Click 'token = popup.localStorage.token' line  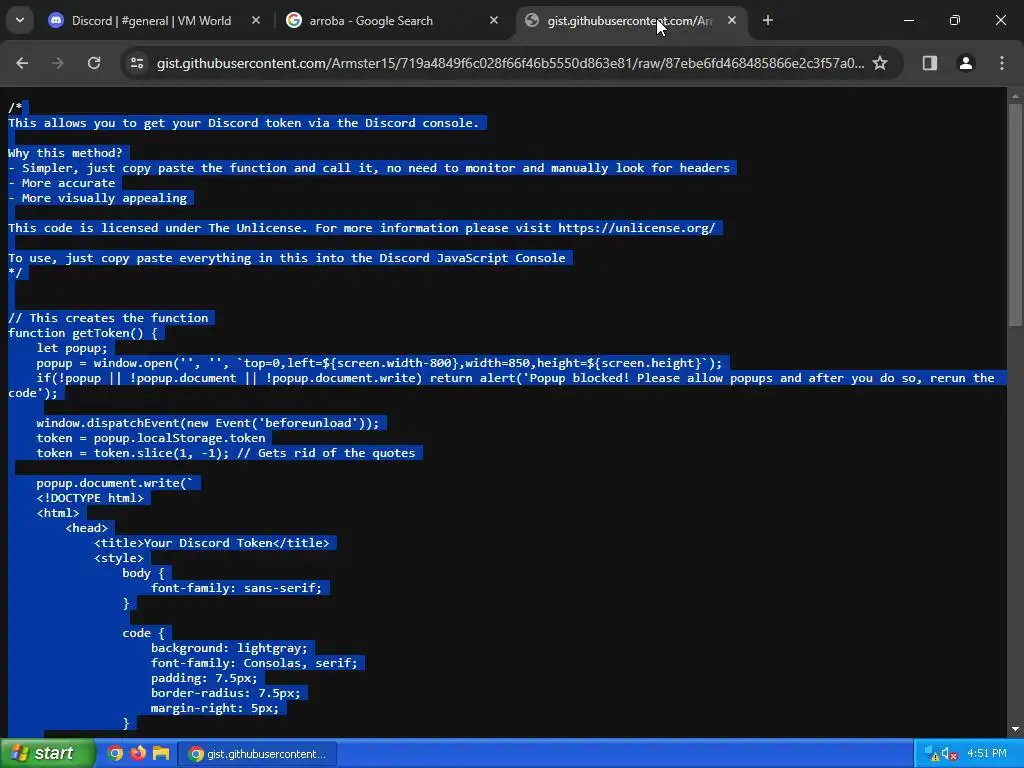click(x=151, y=438)
